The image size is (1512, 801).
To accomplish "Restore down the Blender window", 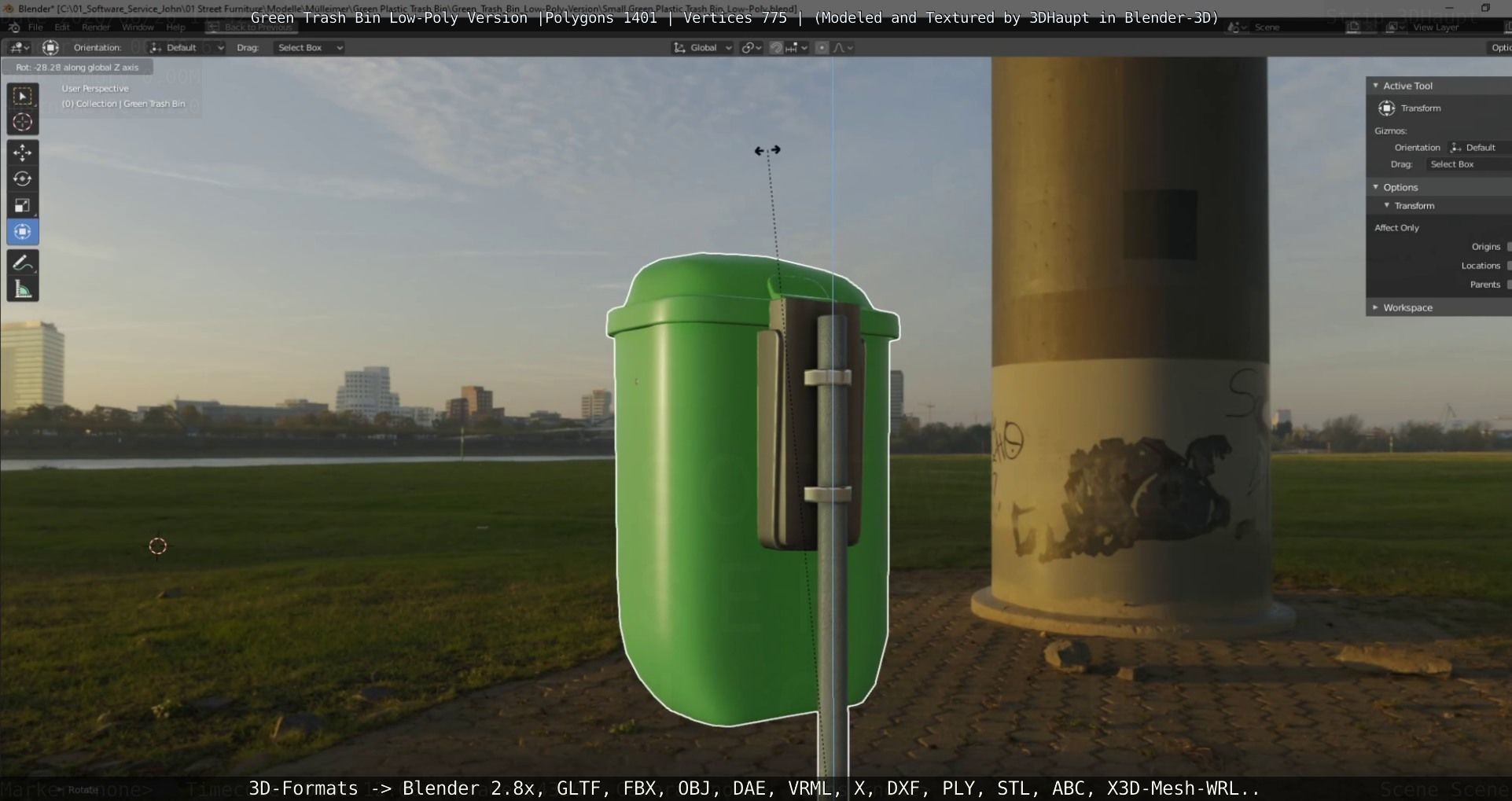I will pyautogui.click(x=1485, y=8).
